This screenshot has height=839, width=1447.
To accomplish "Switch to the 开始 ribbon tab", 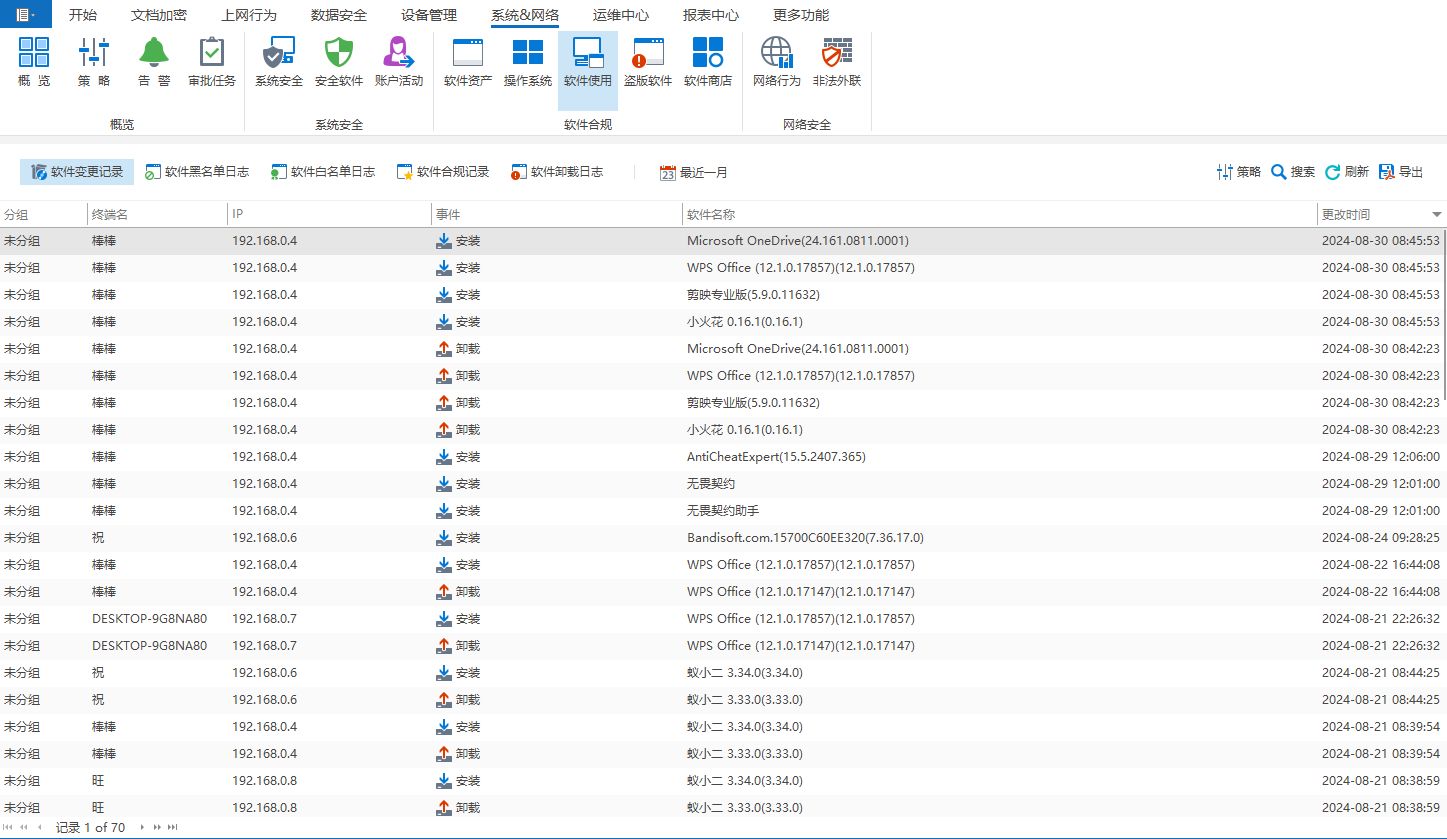I will tap(83, 15).
